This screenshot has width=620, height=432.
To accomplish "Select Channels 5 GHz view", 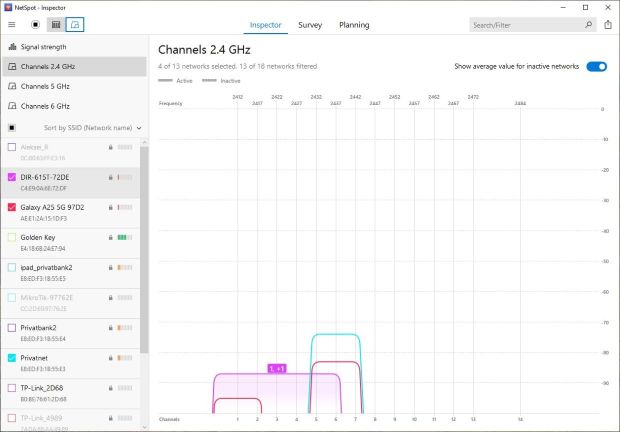I will pos(74,86).
